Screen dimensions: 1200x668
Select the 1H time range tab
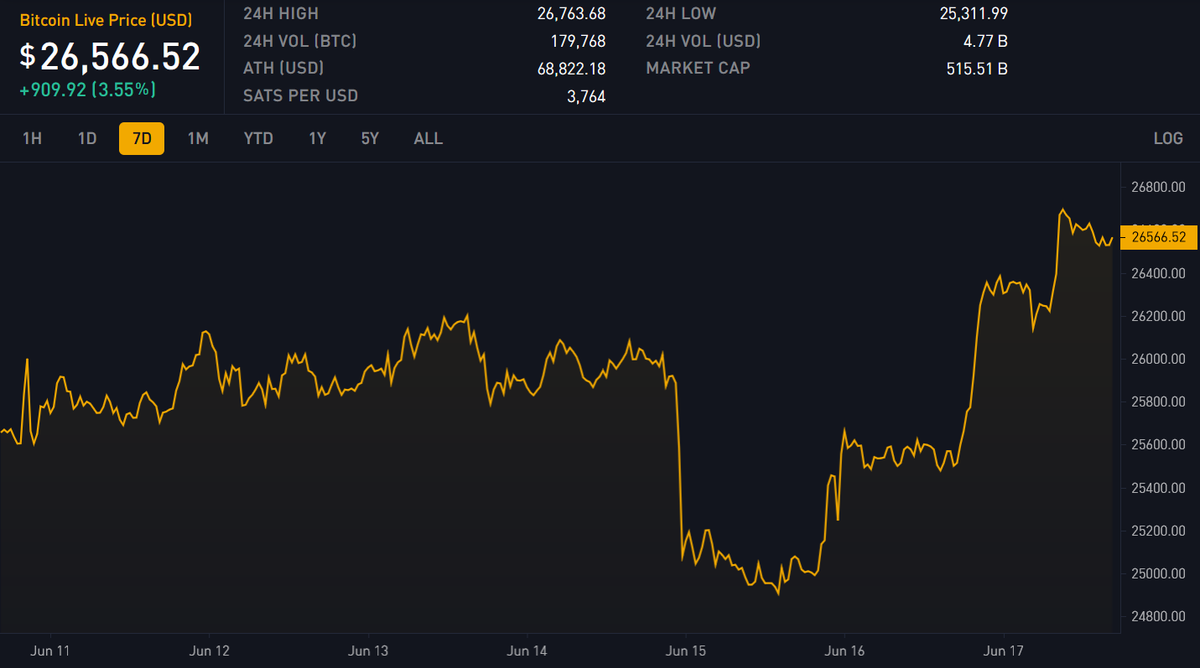(32, 139)
